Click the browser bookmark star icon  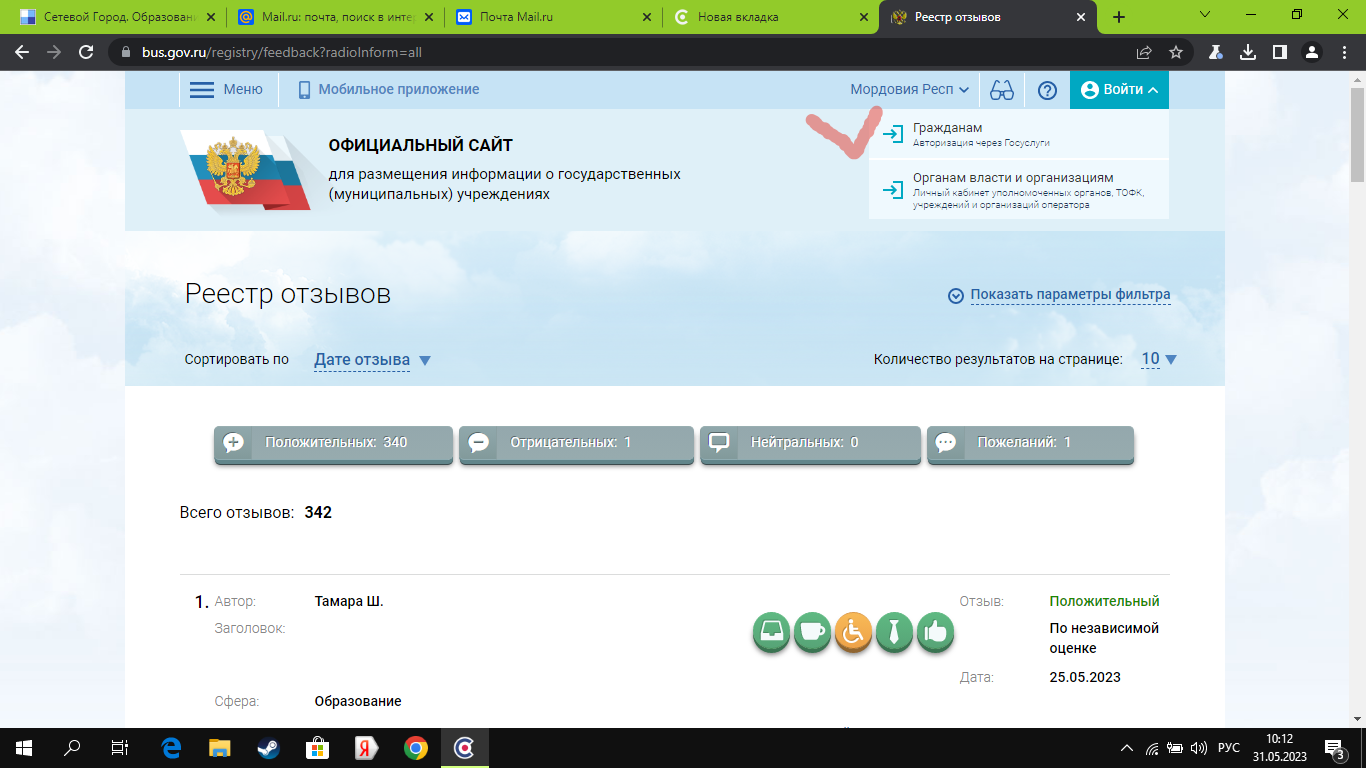click(x=1176, y=52)
